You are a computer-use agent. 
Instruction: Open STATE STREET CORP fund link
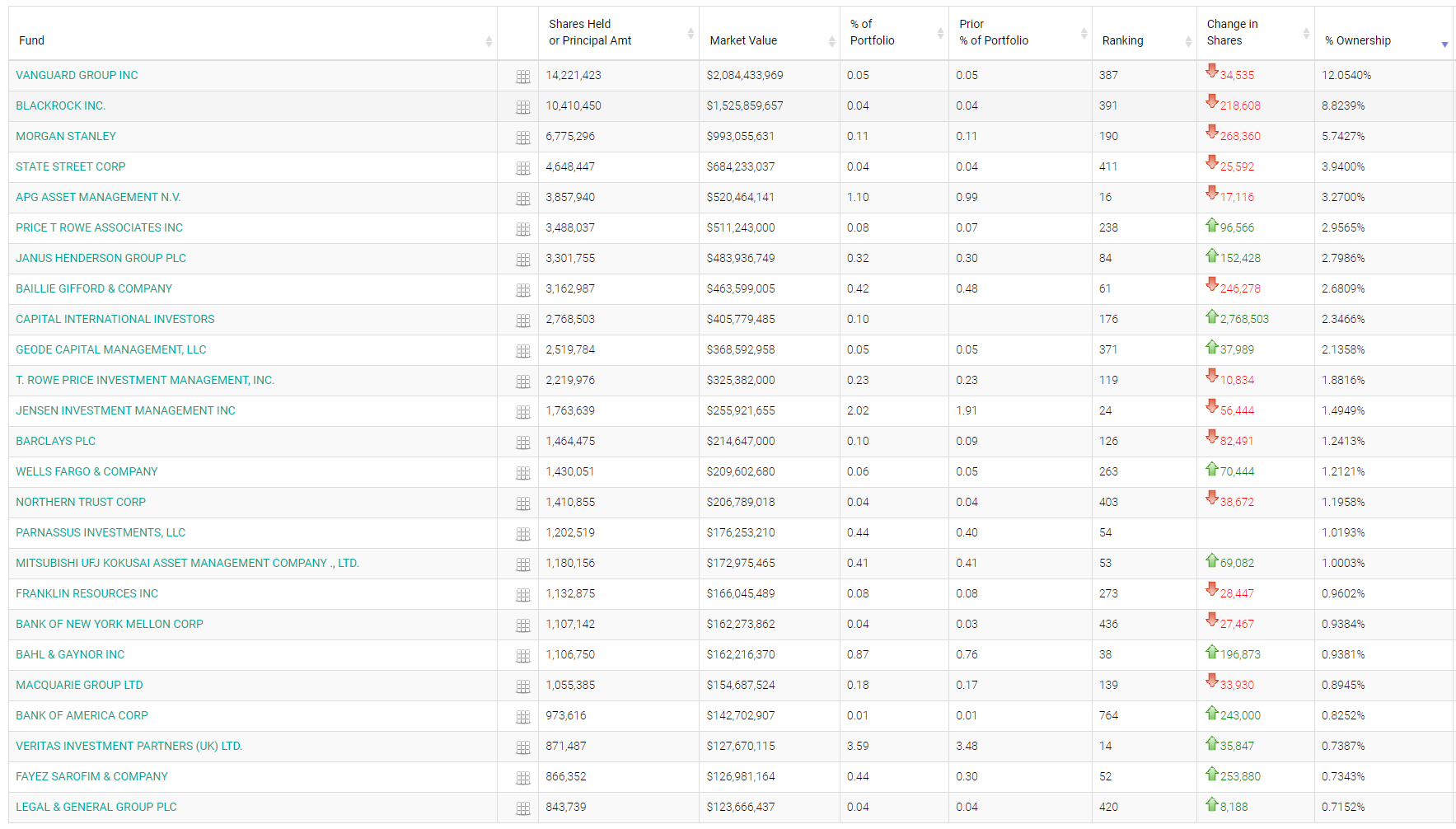coord(71,166)
